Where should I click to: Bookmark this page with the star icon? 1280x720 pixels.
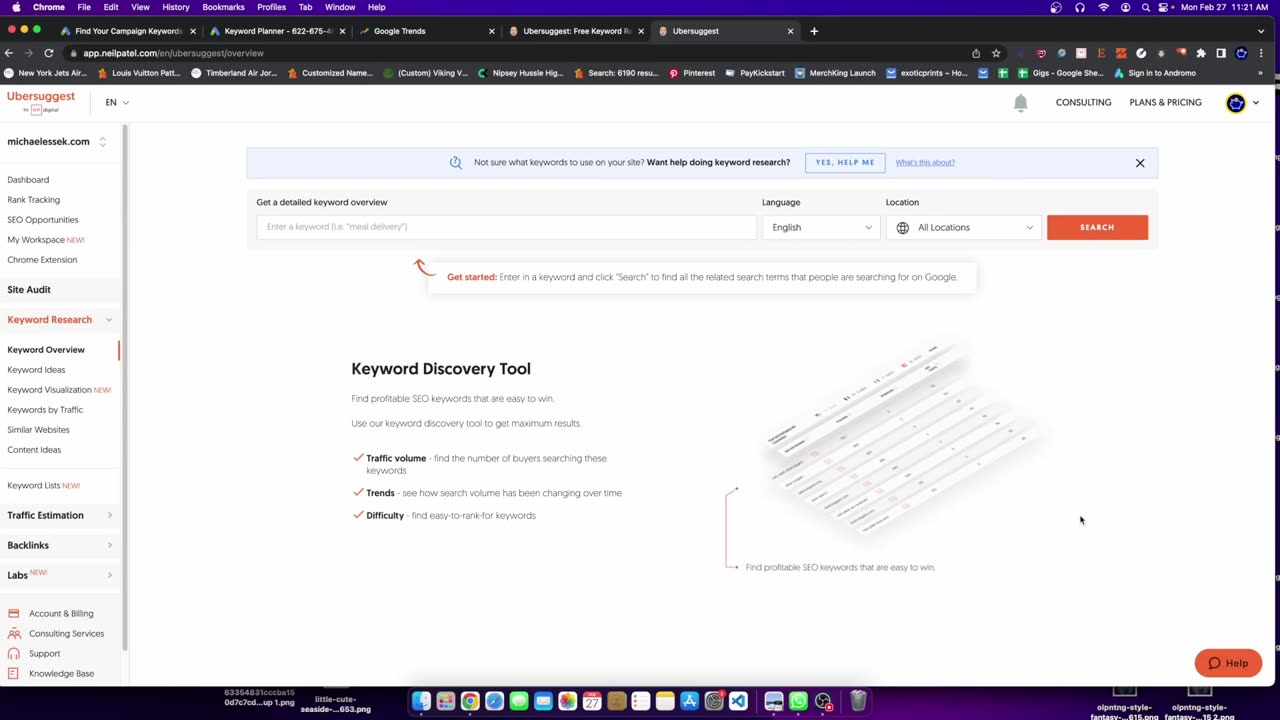pos(996,53)
